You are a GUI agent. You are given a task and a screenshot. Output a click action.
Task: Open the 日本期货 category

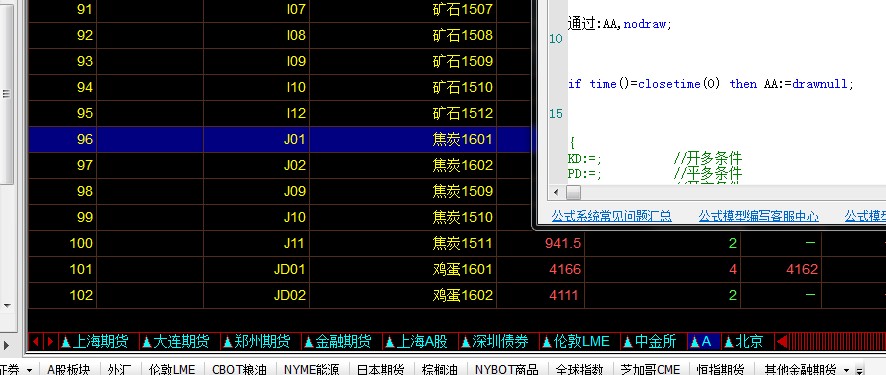click(381, 369)
